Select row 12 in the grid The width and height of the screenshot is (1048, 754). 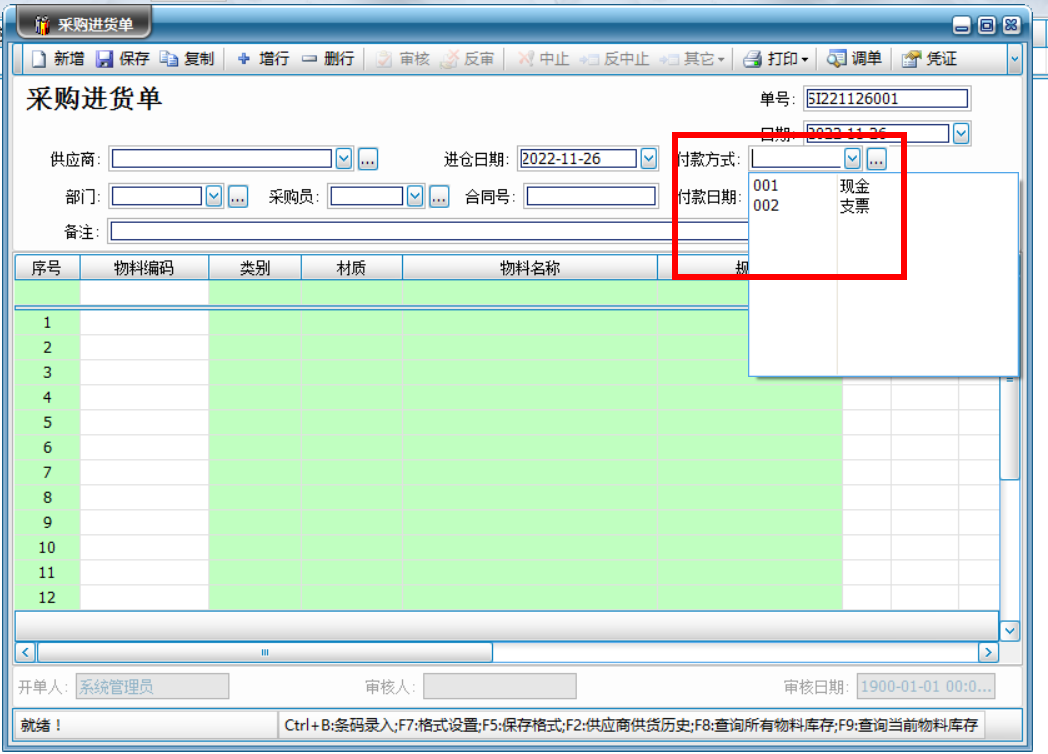point(47,598)
